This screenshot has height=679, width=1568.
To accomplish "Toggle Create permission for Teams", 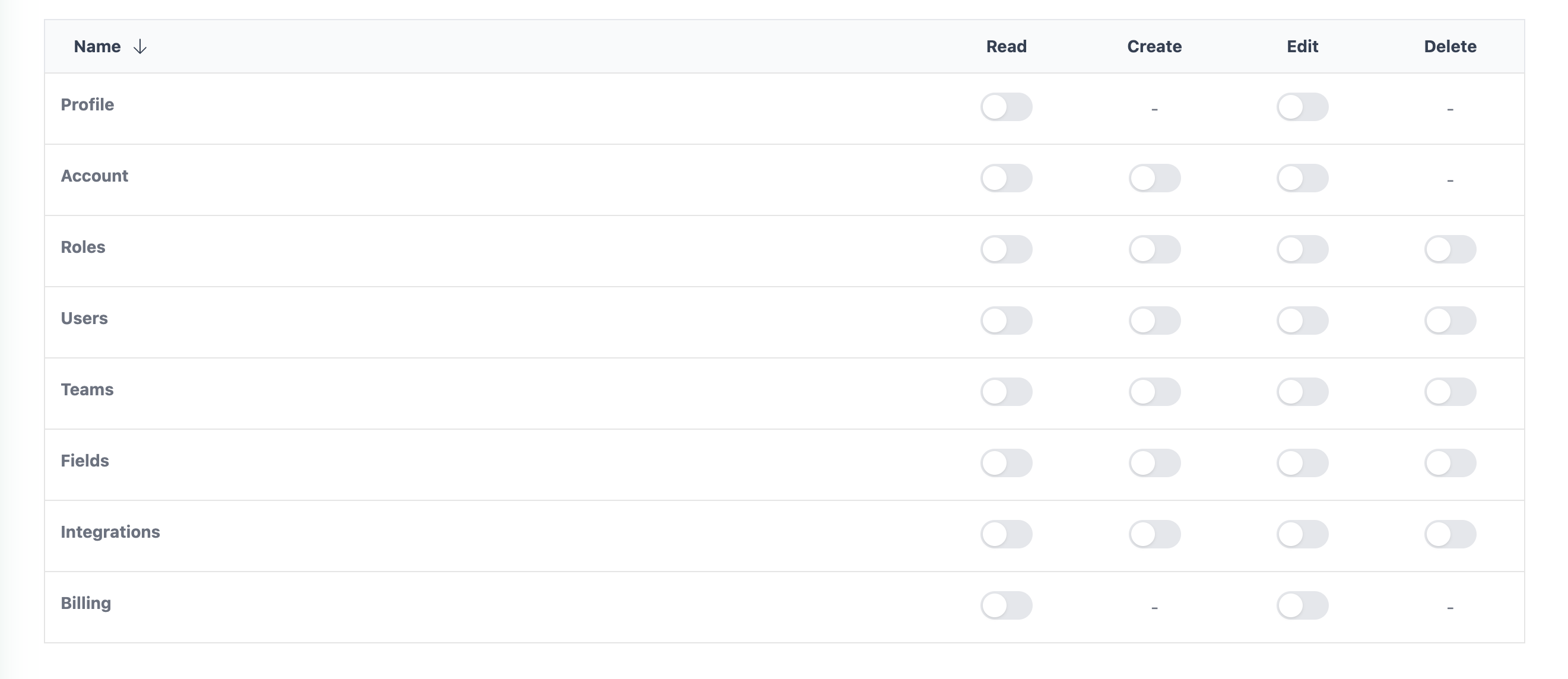I will (1154, 392).
